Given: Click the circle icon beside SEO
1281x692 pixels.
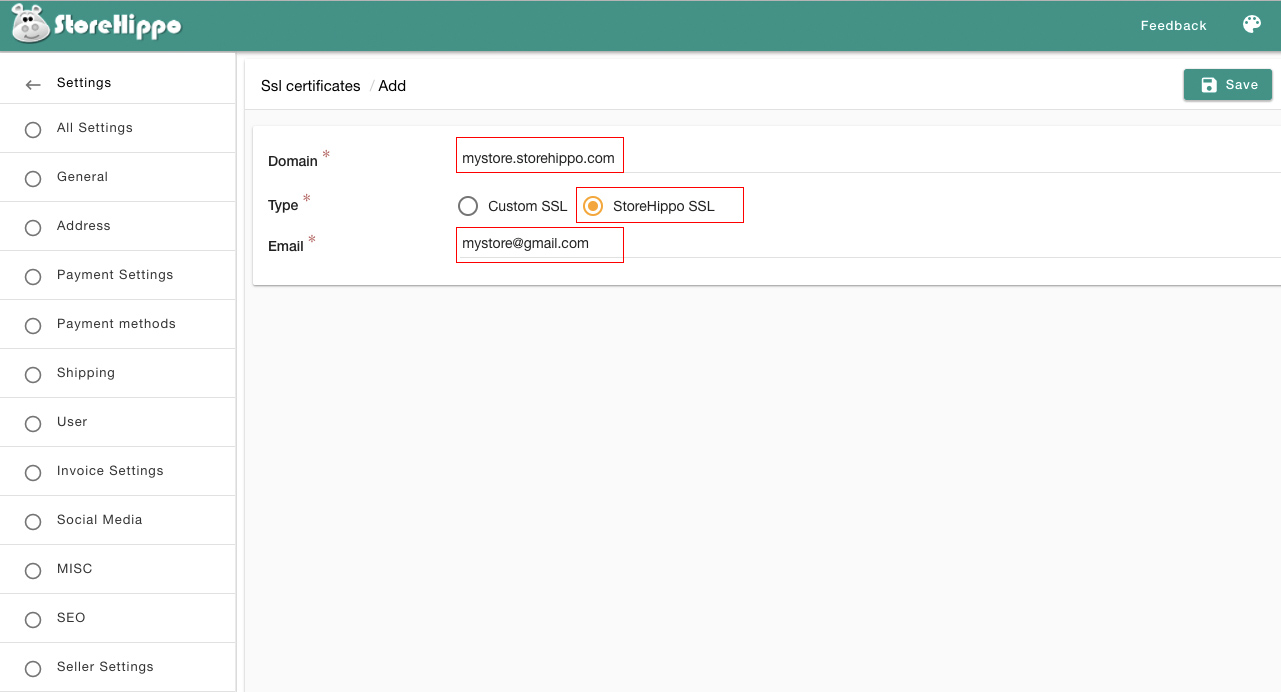Looking at the screenshot, I should tap(33, 620).
